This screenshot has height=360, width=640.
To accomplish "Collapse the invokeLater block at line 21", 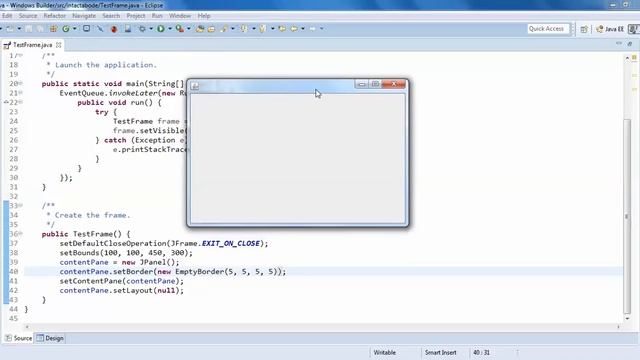I will (20, 93).
